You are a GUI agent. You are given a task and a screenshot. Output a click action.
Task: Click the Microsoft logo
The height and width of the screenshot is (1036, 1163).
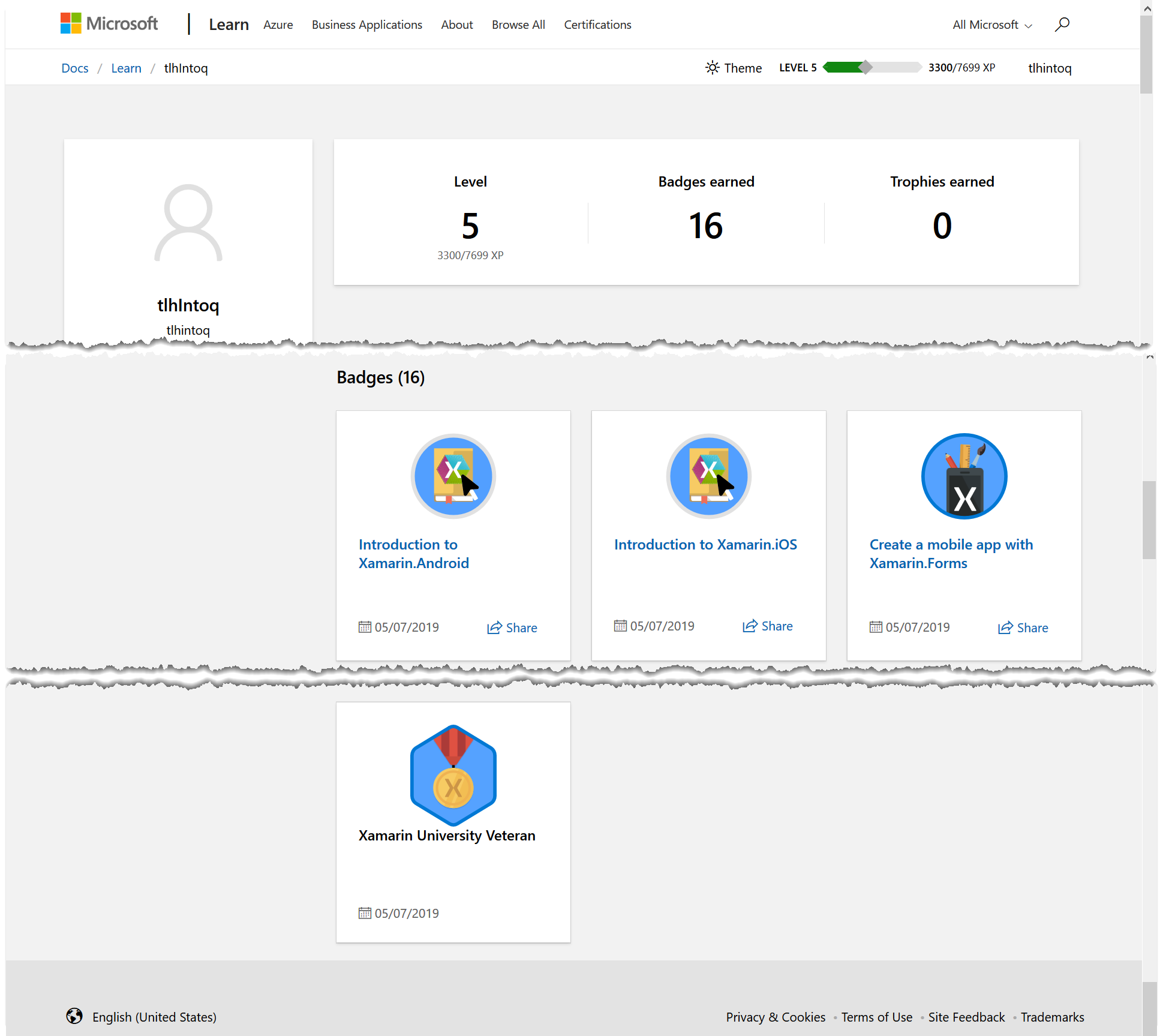pyautogui.click(x=109, y=24)
